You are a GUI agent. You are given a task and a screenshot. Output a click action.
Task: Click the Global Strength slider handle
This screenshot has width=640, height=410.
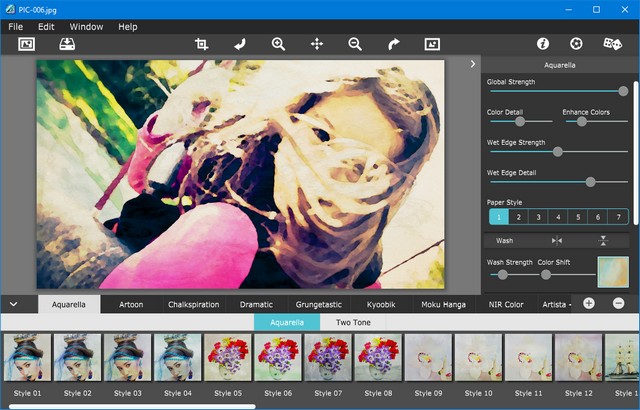pyautogui.click(x=623, y=91)
